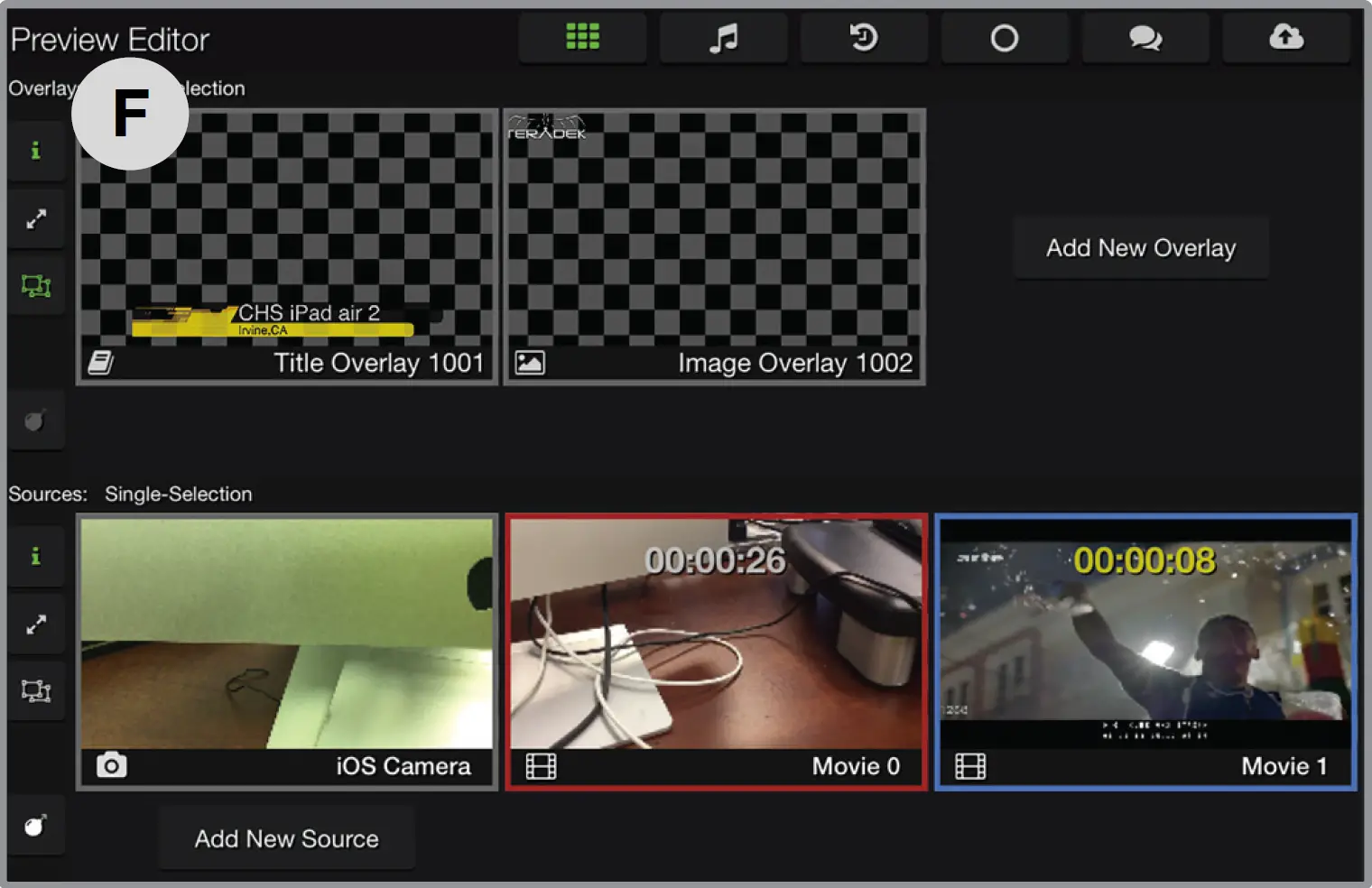Screen dimensions: 1372x888
Task: Click the 00:00:08 timecode on Movie 1
Action: click(1145, 561)
